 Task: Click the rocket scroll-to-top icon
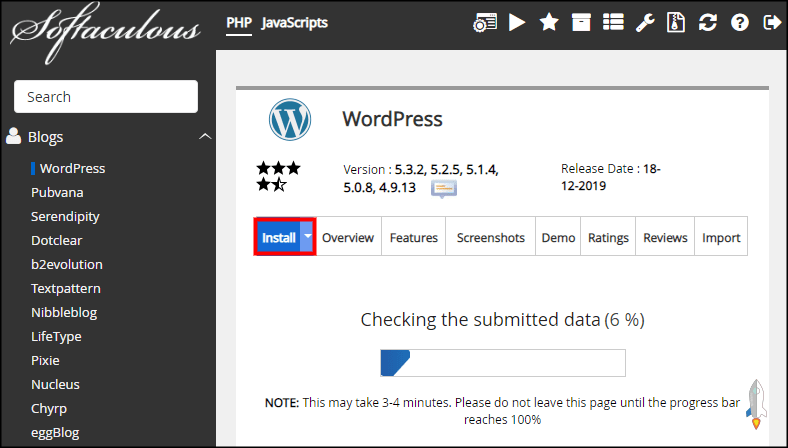(x=756, y=404)
